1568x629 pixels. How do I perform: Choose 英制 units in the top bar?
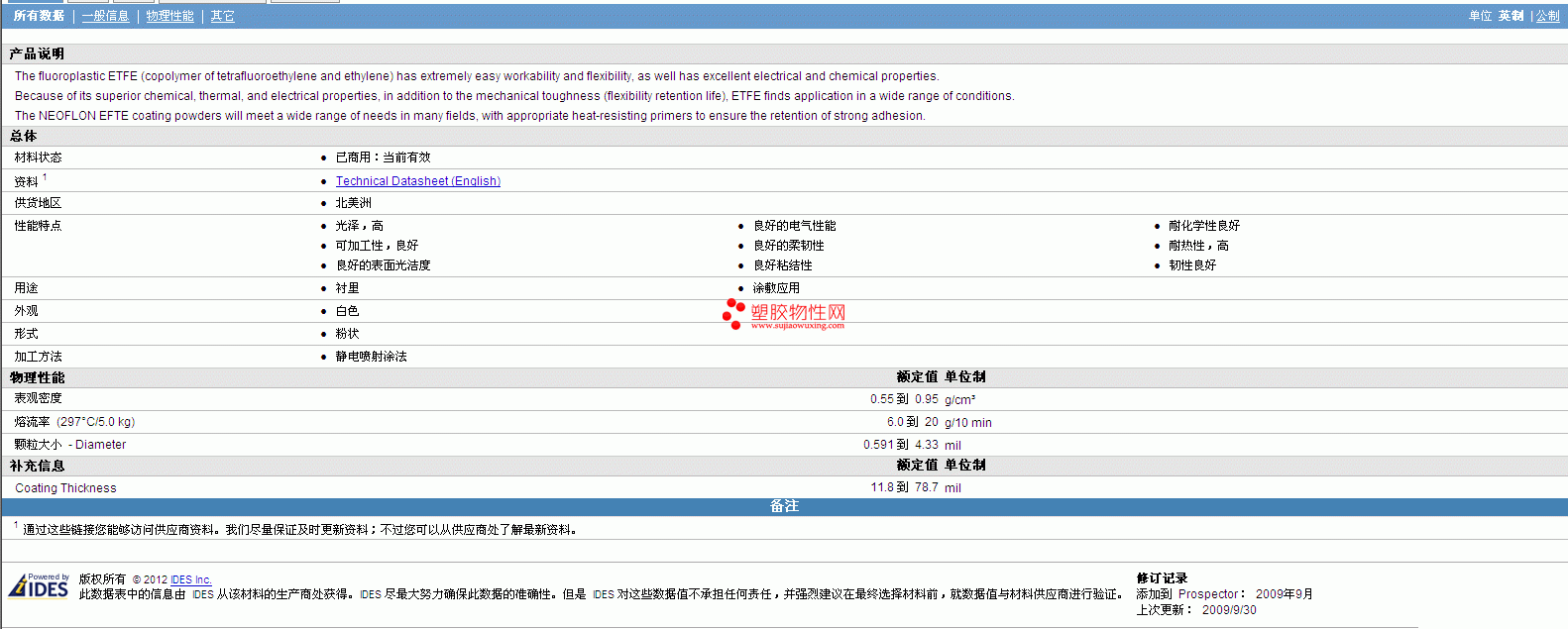(1511, 16)
